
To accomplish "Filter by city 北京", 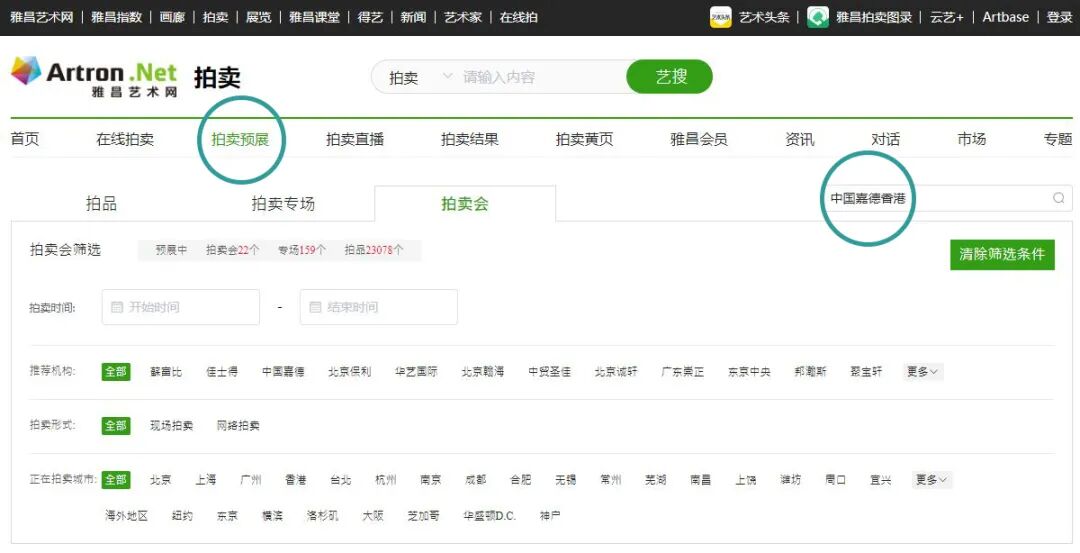I will [x=160, y=479].
